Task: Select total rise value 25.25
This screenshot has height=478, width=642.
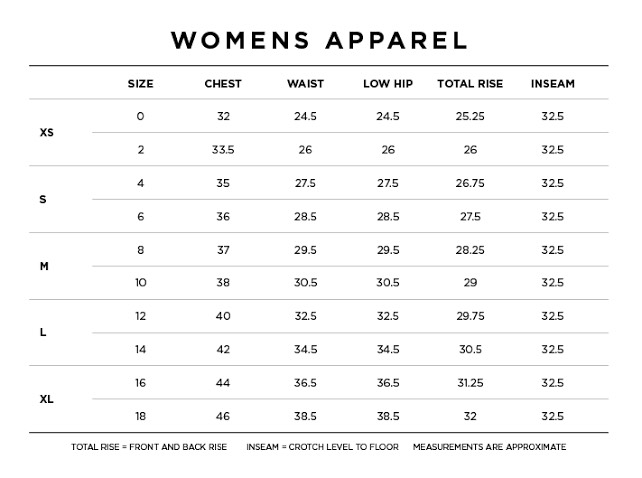Action: (x=470, y=116)
